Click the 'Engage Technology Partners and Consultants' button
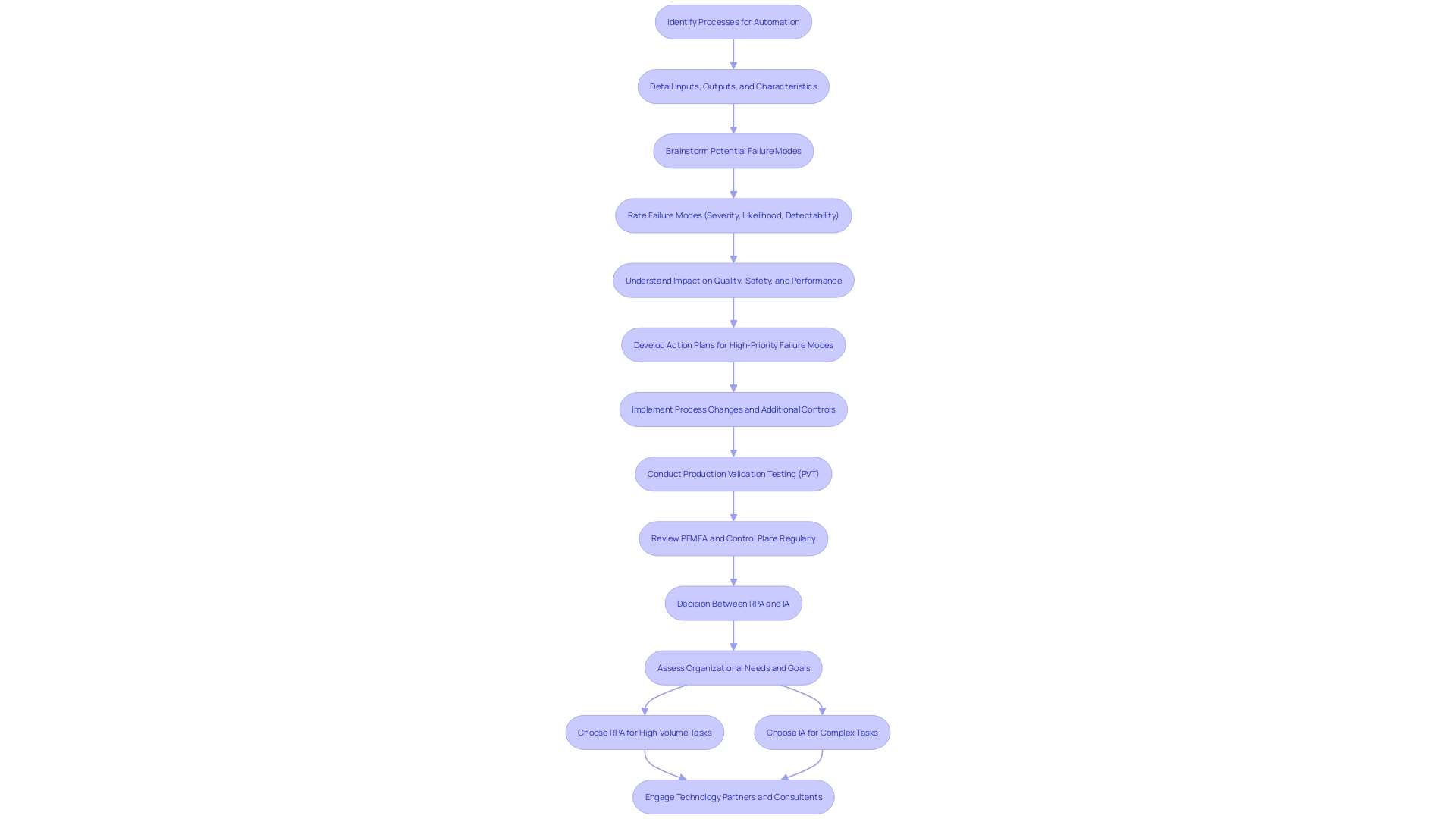The image size is (1456, 819). click(733, 796)
